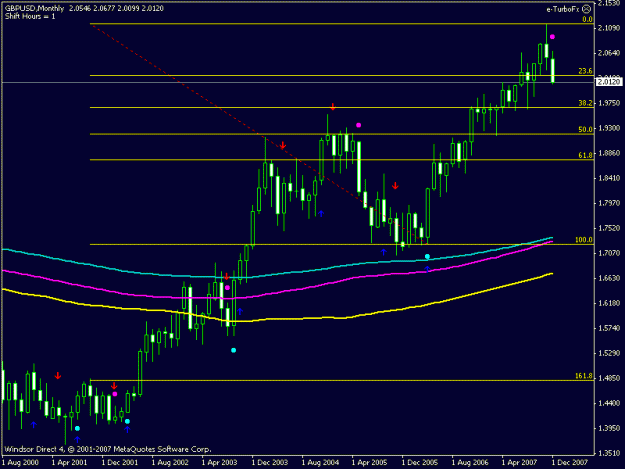Click the 1.6630 price scale value
Image resolution: width=625 pixels, height=469 pixels.
tap(609, 278)
